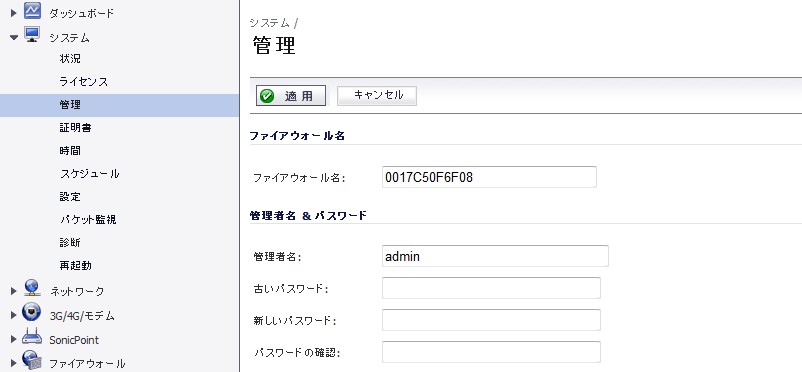Click the 管理者名 admin input field

click(495, 256)
